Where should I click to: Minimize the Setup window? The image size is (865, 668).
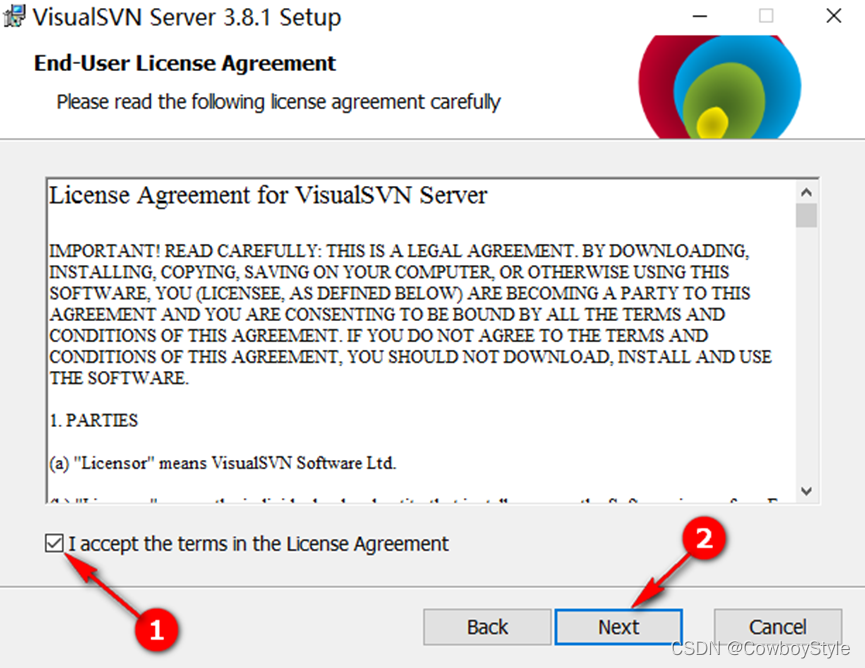[700, 16]
